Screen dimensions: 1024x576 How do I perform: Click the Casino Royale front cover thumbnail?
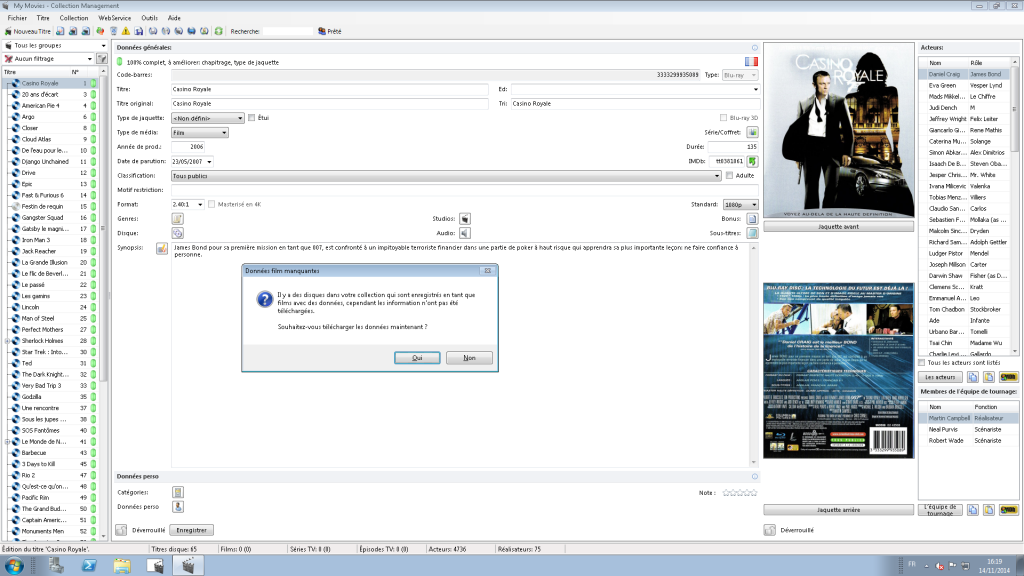[839, 131]
